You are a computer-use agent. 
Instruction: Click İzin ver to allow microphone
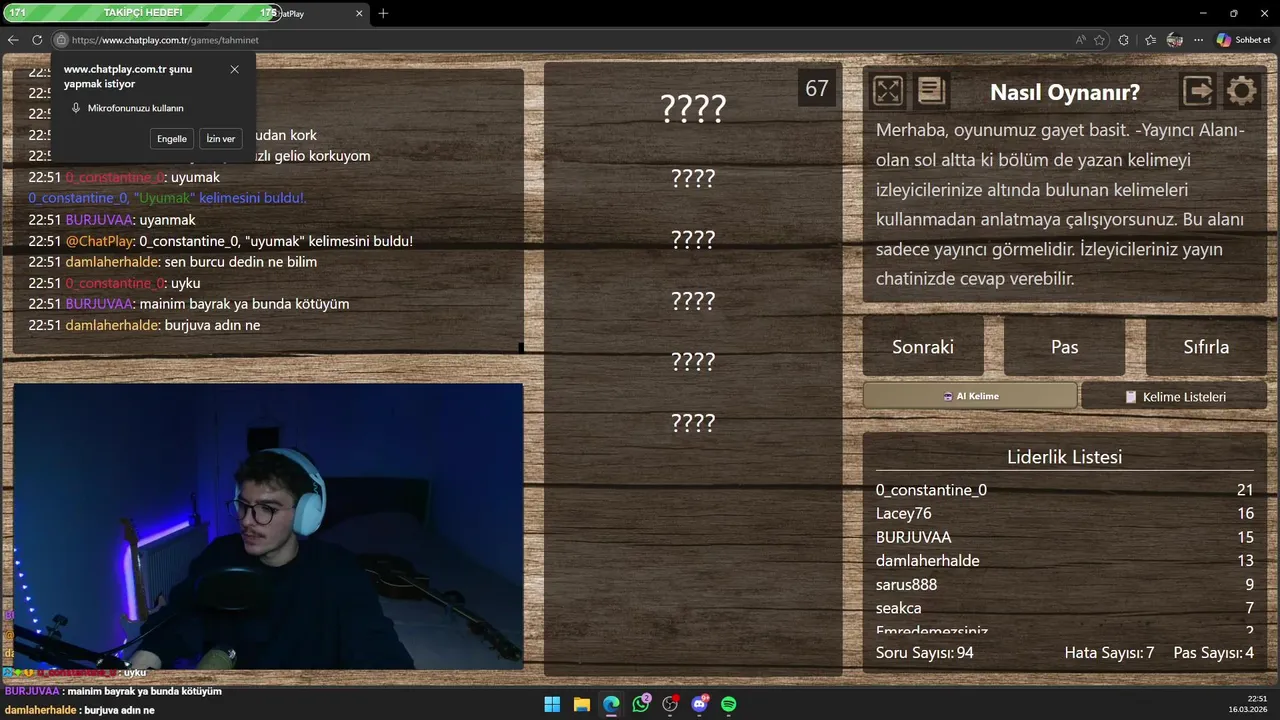pyautogui.click(x=221, y=139)
